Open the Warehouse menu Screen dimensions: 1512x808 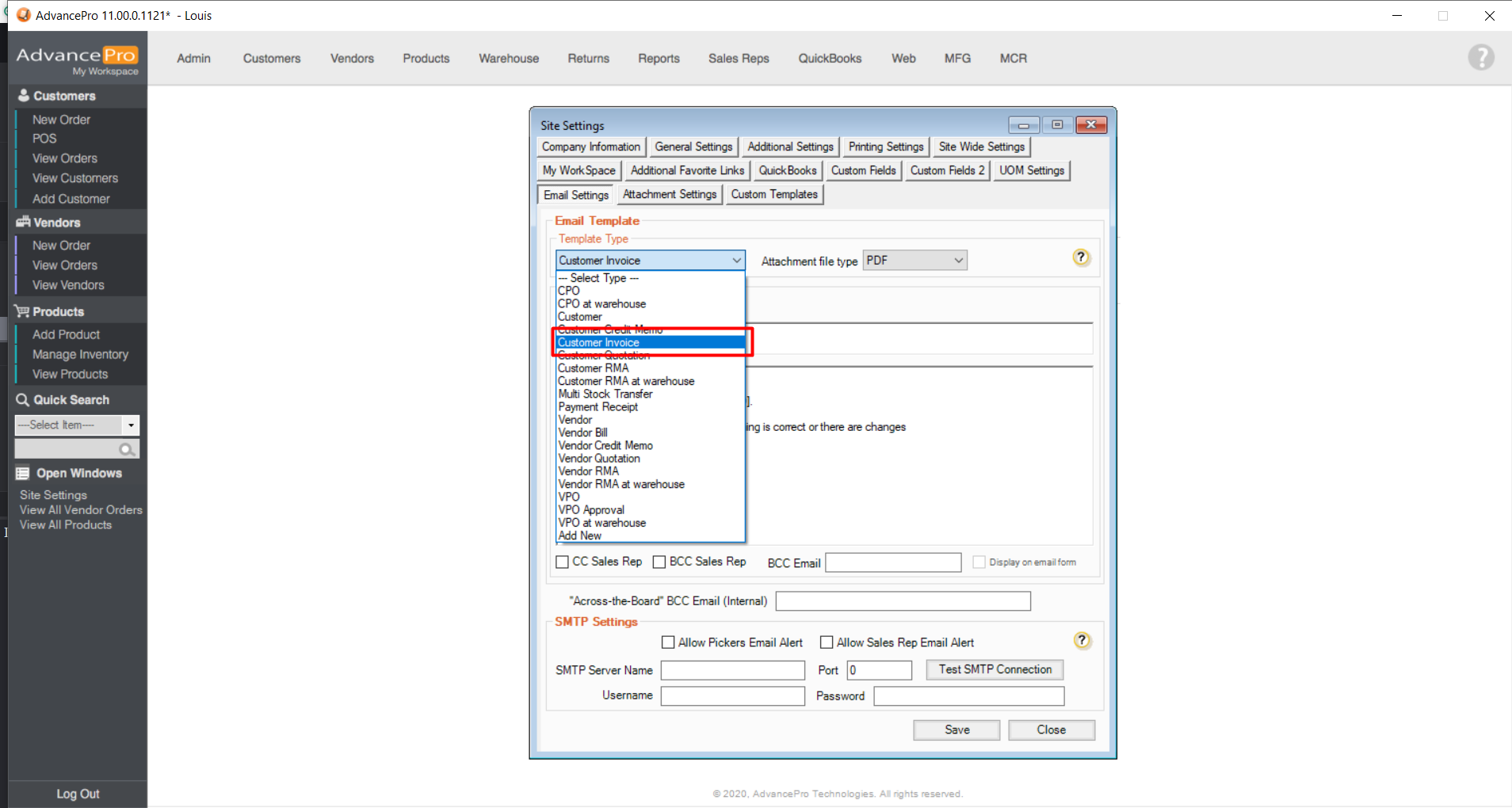click(509, 59)
